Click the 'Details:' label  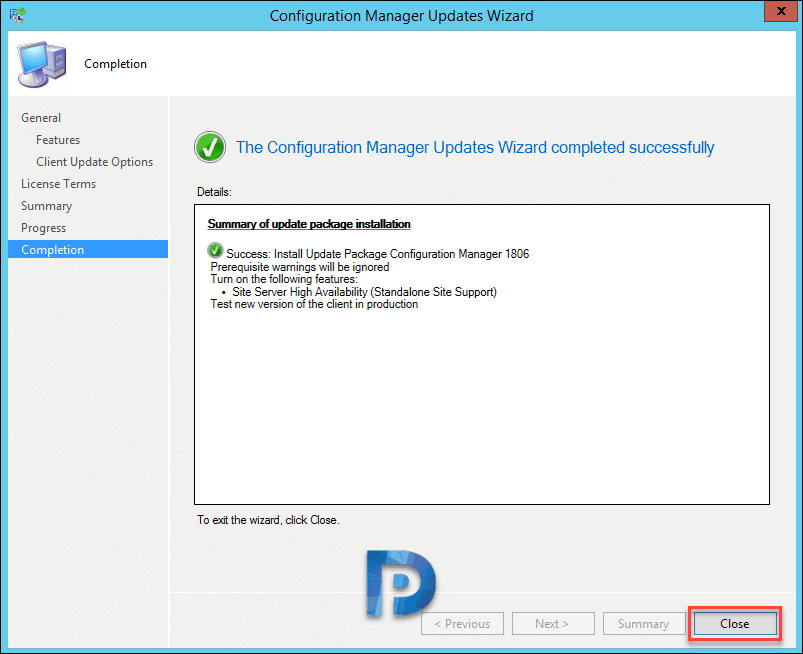(x=214, y=192)
